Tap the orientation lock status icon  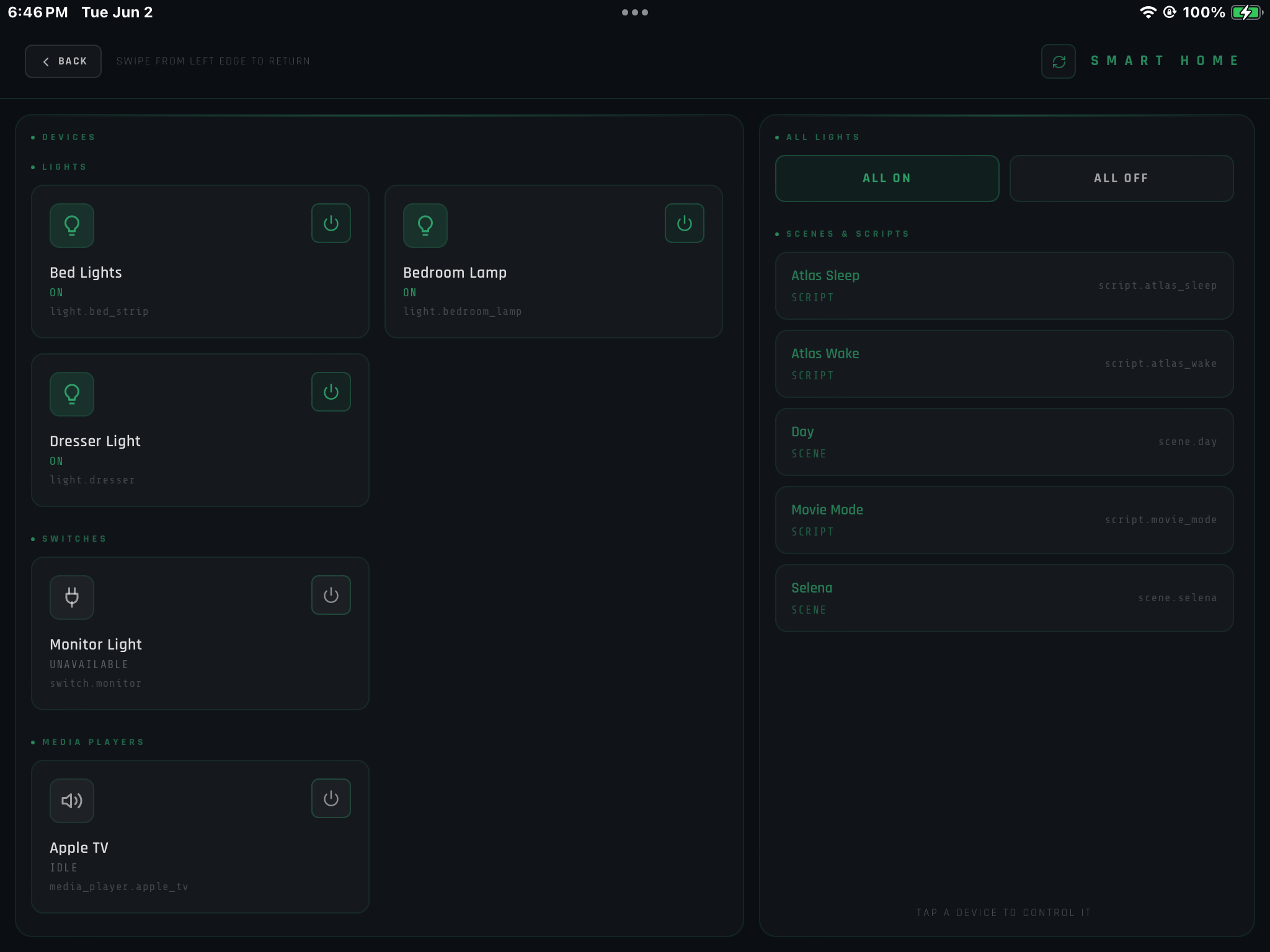tap(1170, 12)
